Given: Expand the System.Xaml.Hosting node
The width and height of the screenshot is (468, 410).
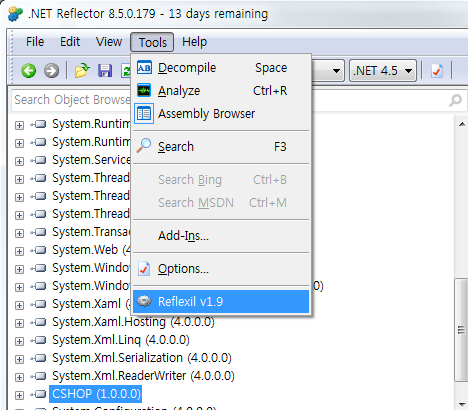Looking at the screenshot, I should pos(19,323).
